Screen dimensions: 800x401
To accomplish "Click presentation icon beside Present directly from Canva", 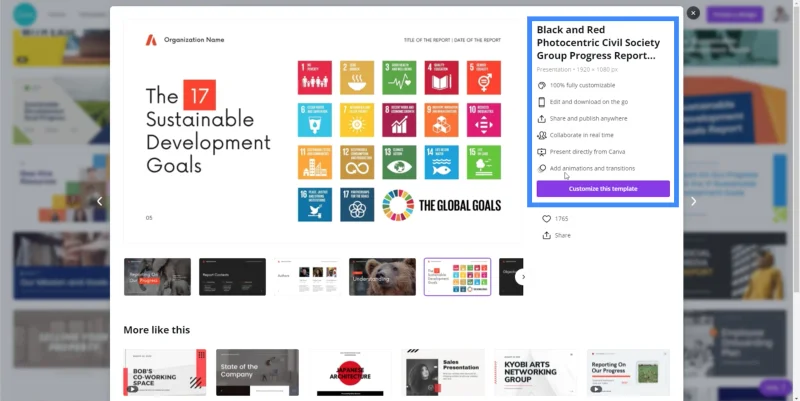I will pos(542,152).
